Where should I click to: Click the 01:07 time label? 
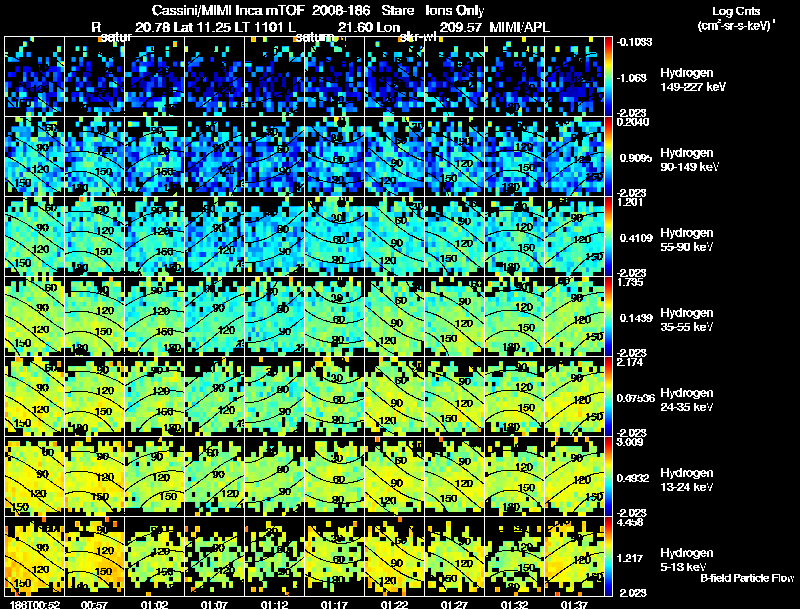pyautogui.click(x=214, y=604)
